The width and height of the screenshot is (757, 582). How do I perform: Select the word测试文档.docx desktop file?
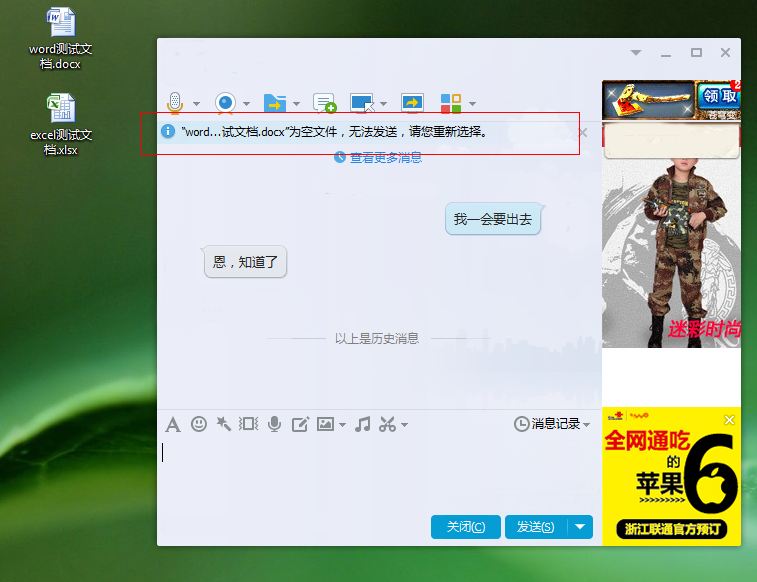click(60, 39)
